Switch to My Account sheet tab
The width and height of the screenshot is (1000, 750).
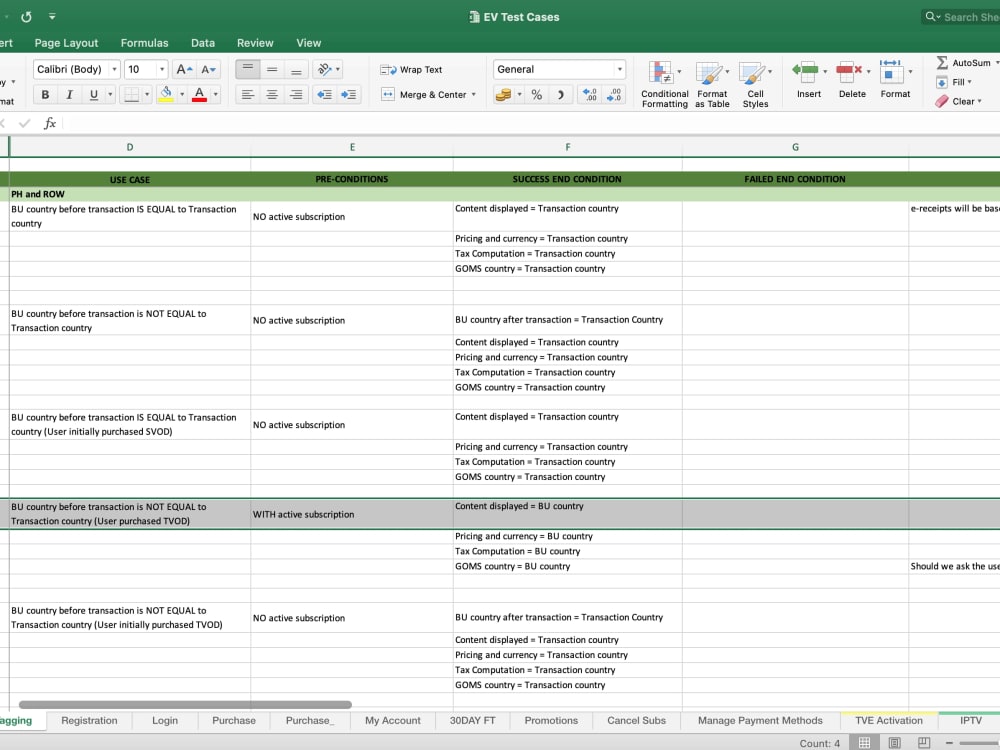(x=393, y=720)
